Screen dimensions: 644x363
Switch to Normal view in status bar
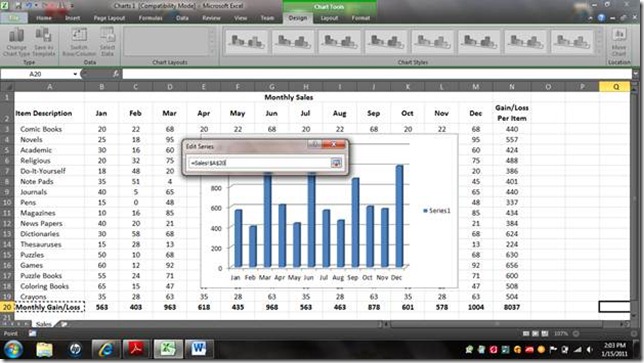click(526, 334)
